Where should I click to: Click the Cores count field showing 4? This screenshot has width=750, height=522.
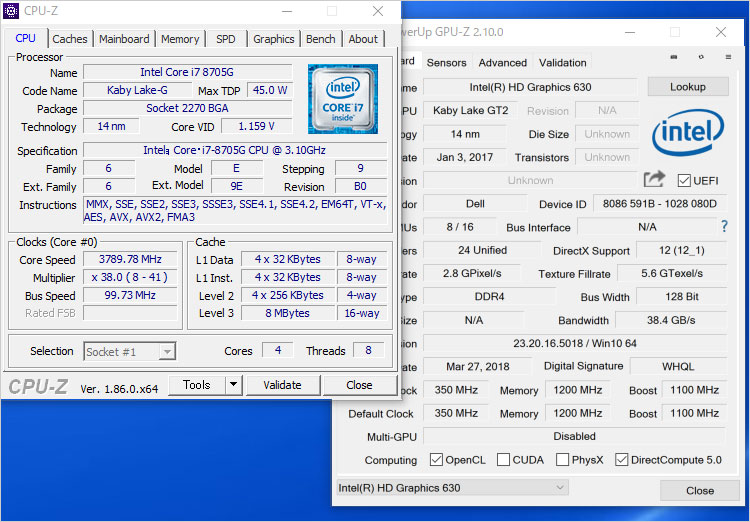pyautogui.click(x=278, y=350)
